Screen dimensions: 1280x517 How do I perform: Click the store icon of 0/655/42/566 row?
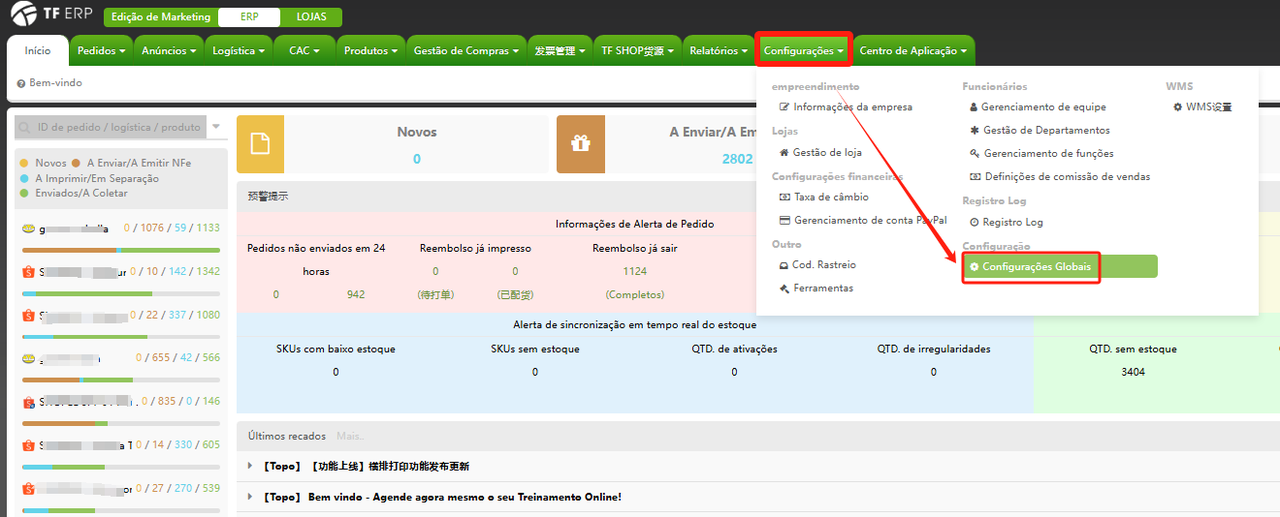click(x=28, y=358)
